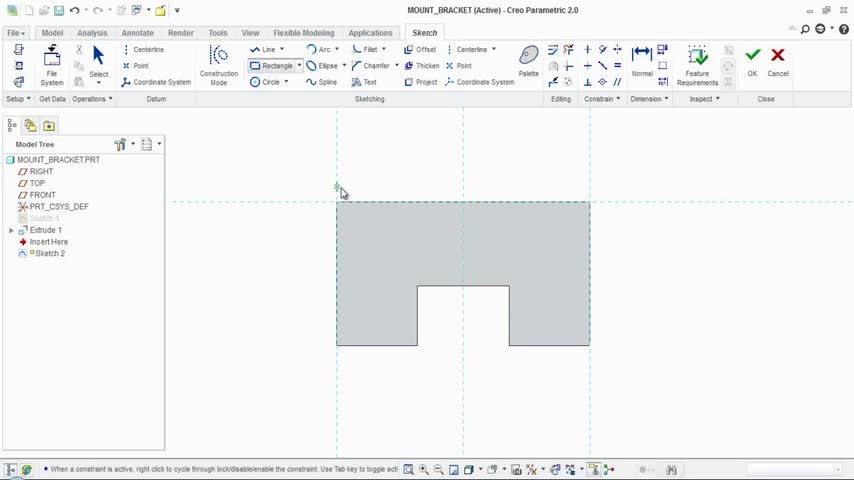Select the Arc sketch tool
Image resolution: width=854 pixels, height=480 pixels.
click(319, 50)
